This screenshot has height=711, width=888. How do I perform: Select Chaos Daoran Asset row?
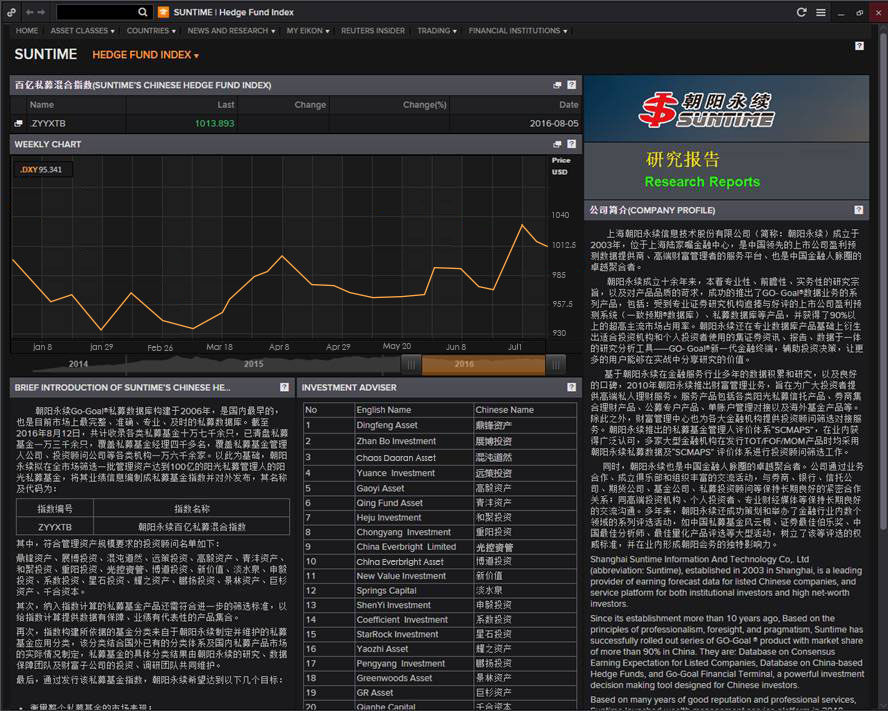(440, 457)
